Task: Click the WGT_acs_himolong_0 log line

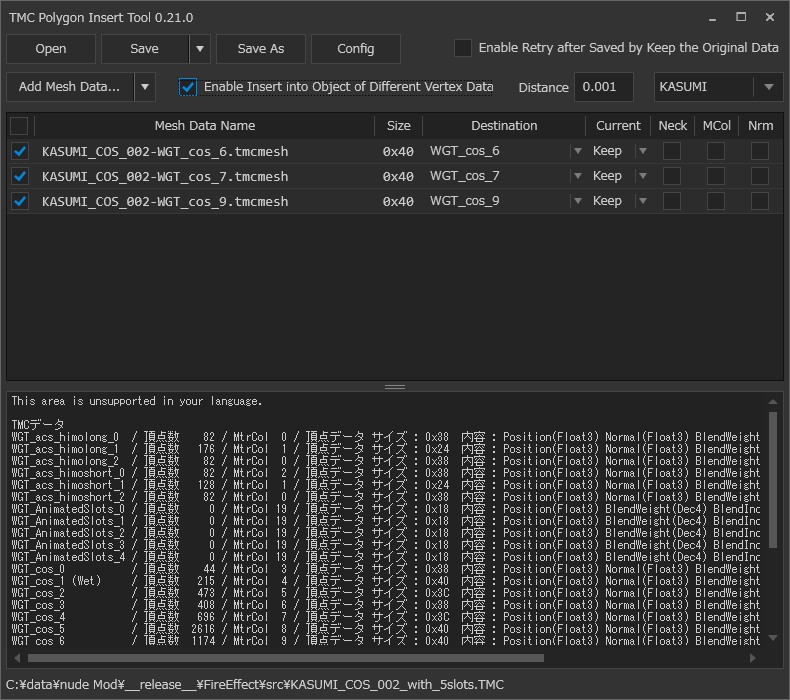Action: tap(385, 437)
